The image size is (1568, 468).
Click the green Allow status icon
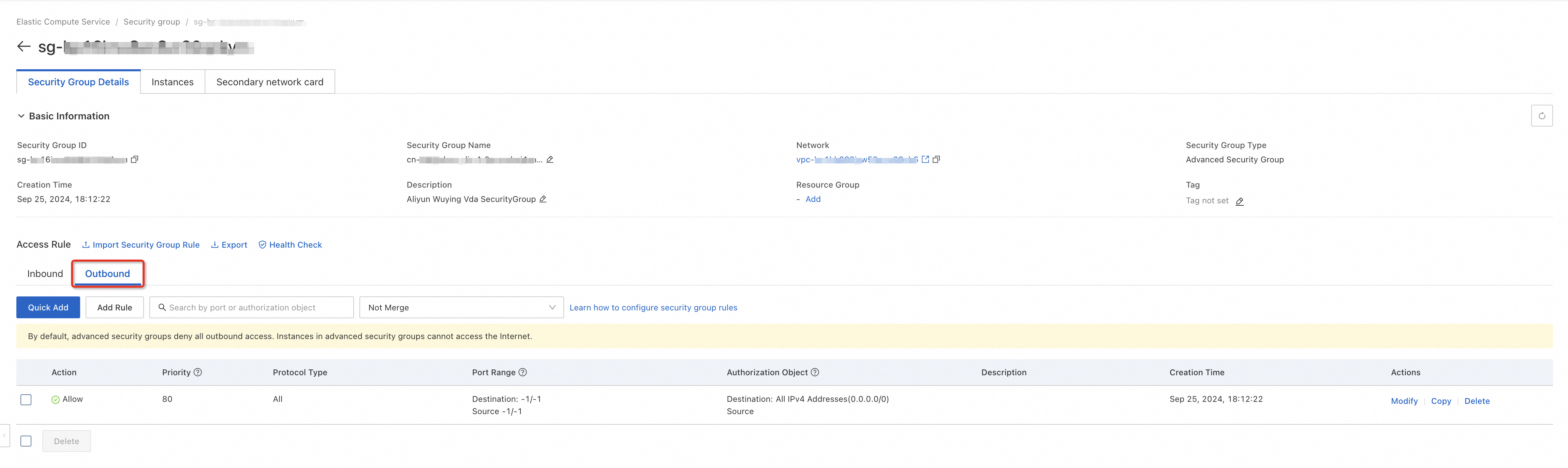click(55, 400)
